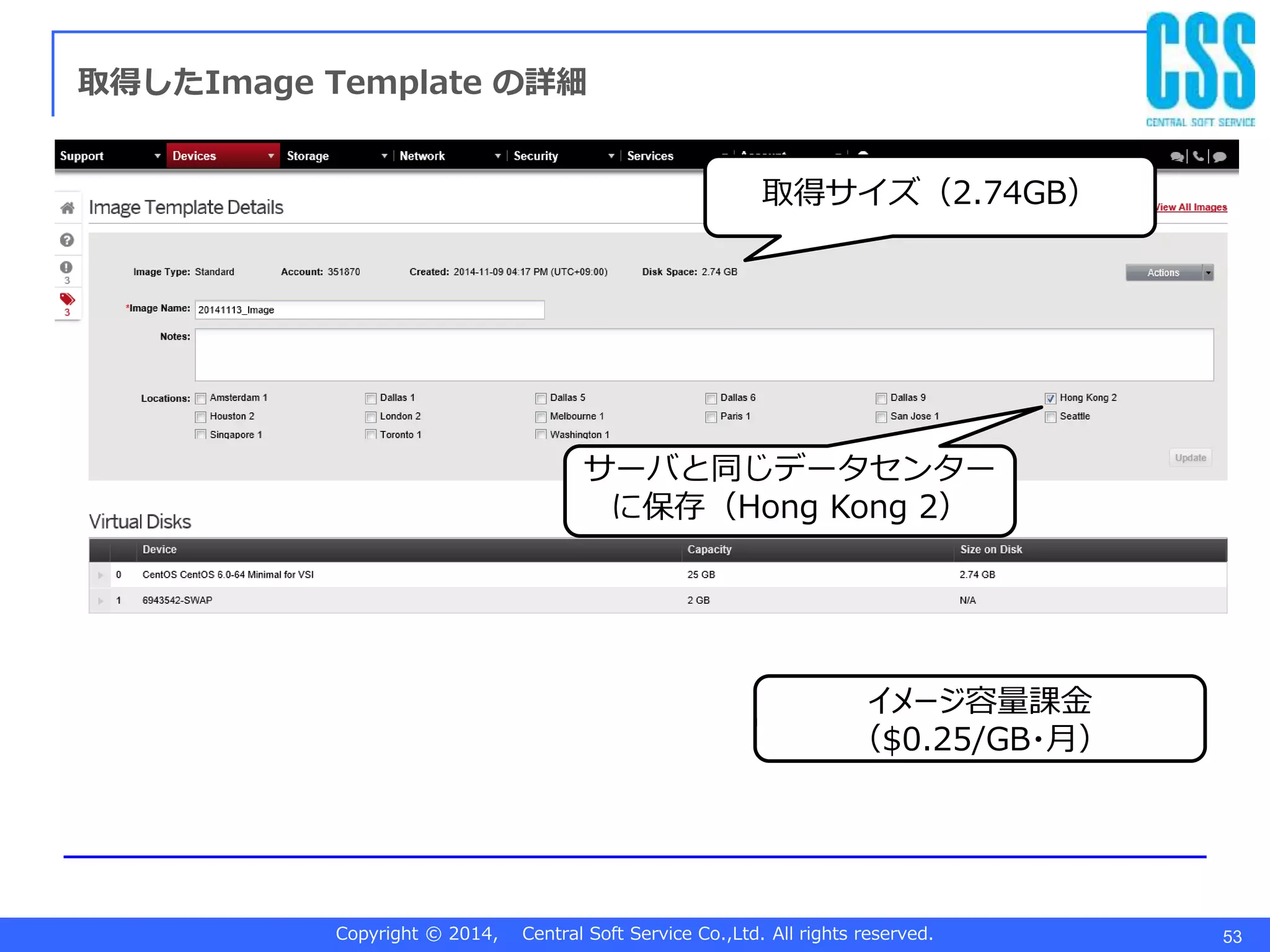The width and height of the screenshot is (1270, 952).
Task: Expand the CentOS 6.0-64 disk row
Action: tap(100, 575)
